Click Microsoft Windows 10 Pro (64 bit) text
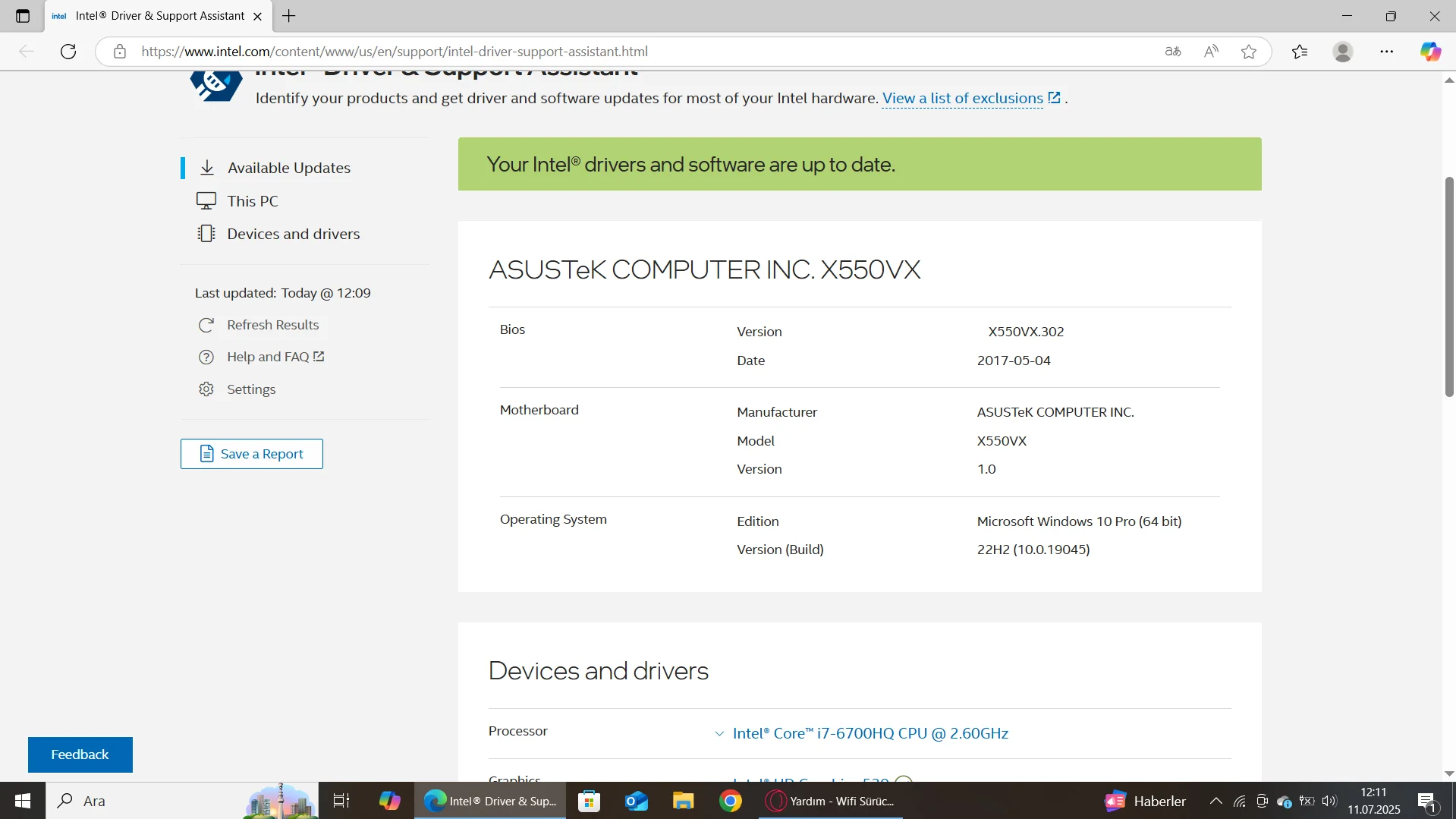1456x819 pixels. click(x=1079, y=521)
